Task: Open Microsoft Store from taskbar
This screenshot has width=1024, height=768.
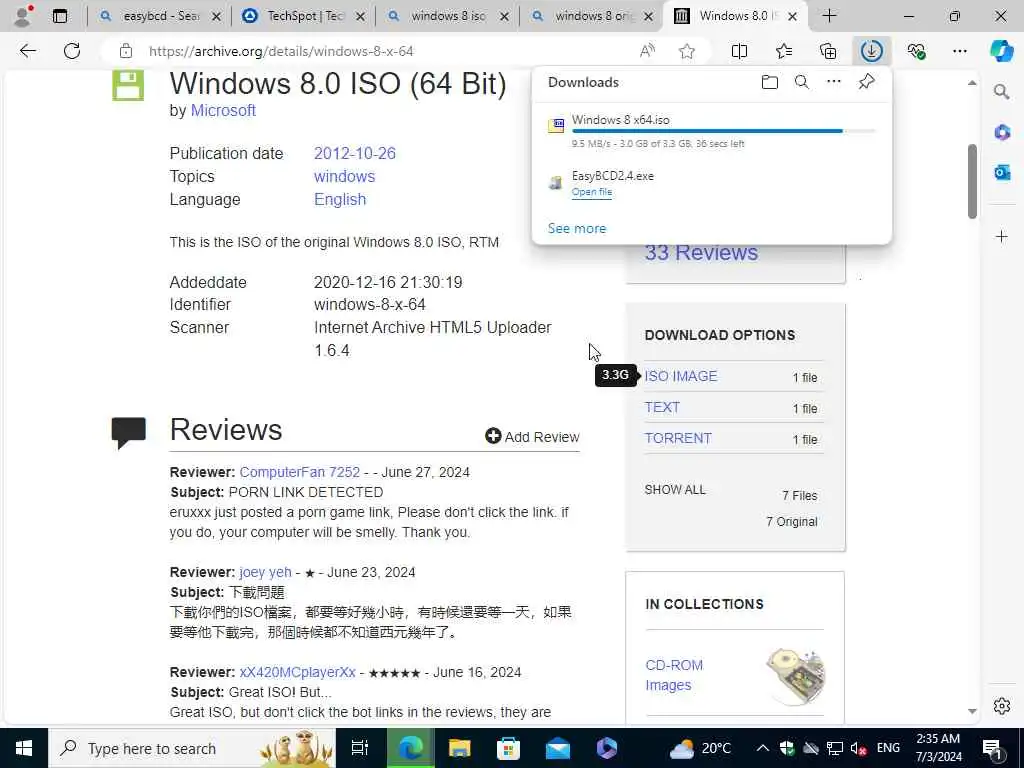Action: pos(509,748)
